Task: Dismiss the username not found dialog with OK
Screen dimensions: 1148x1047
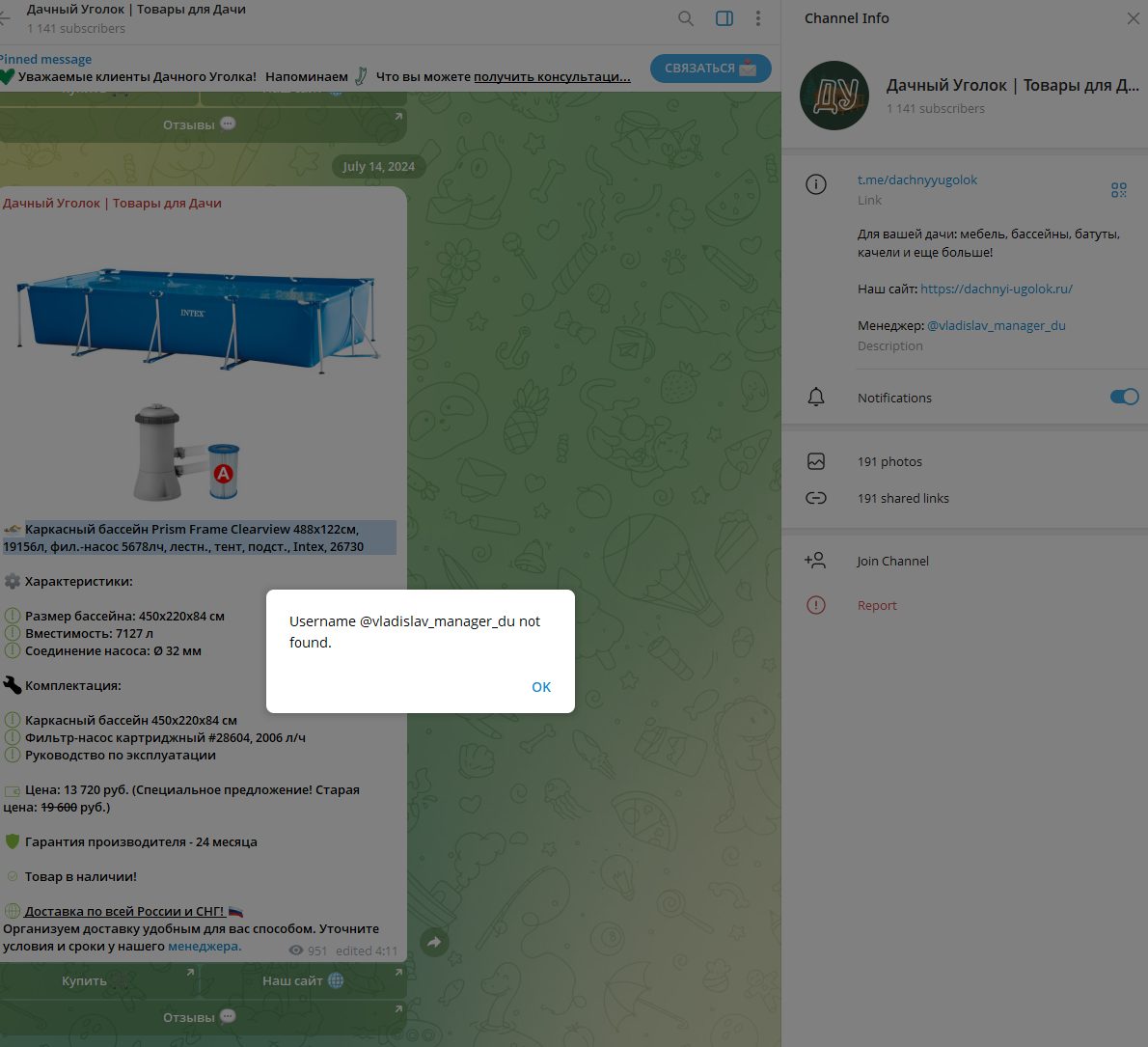Action: tap(541, 687)
